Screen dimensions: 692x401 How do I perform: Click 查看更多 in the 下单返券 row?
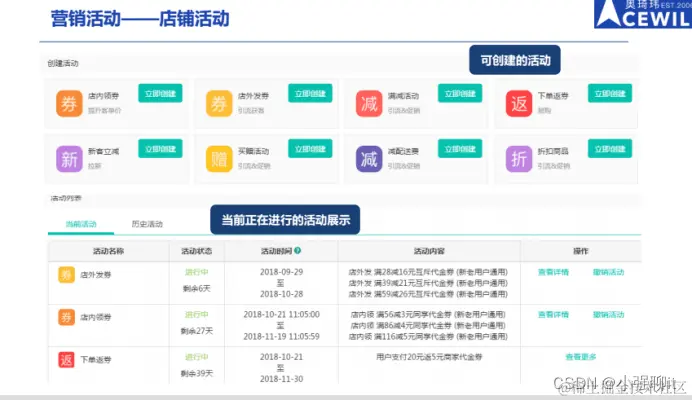[581, 357]
